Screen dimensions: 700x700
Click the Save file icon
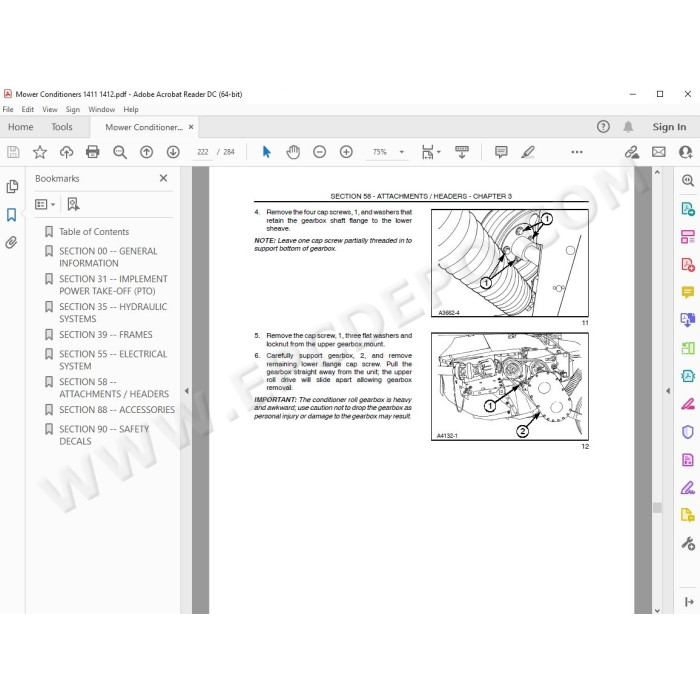[x=13, y=152]
